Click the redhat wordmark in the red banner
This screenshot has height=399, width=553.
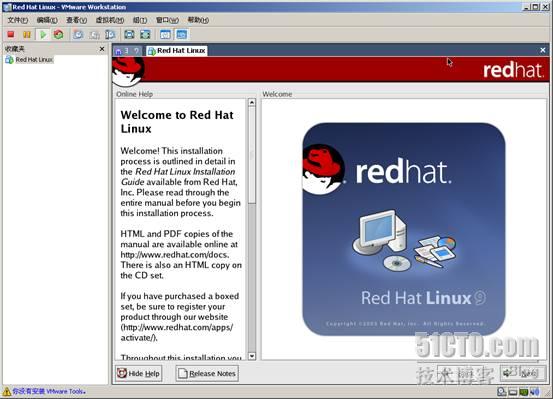[x=513, y=70]
